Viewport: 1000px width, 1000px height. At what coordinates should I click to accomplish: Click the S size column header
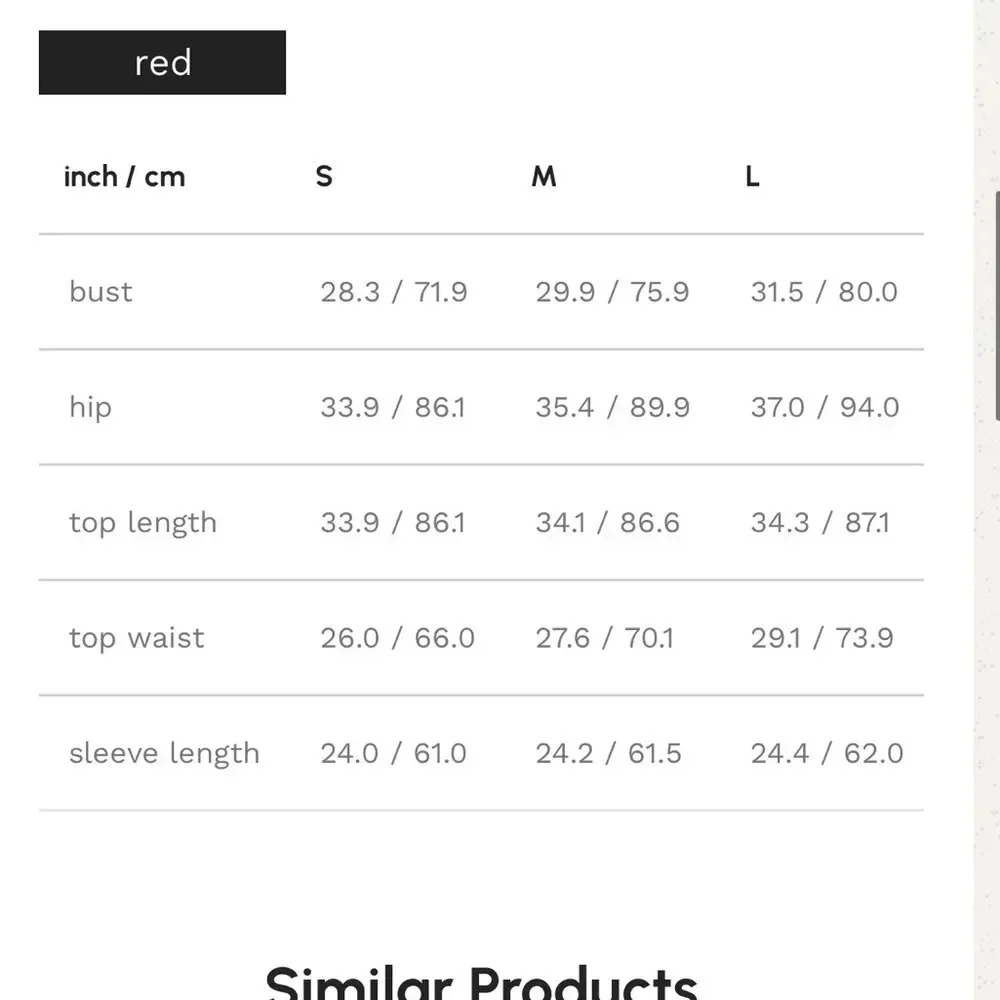(324, 177)
